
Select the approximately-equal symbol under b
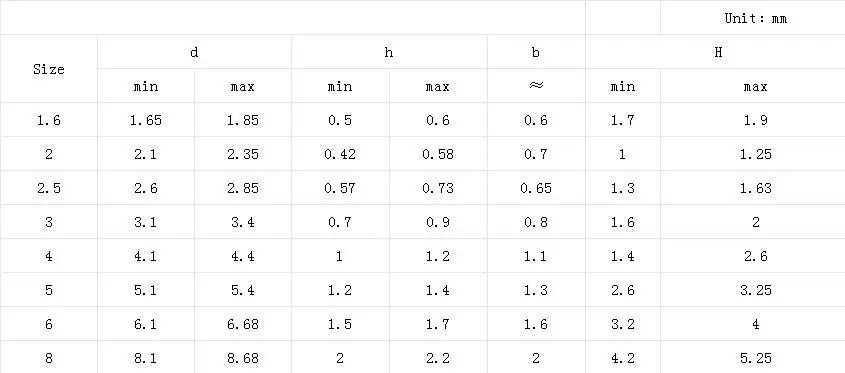coord(536,86)
